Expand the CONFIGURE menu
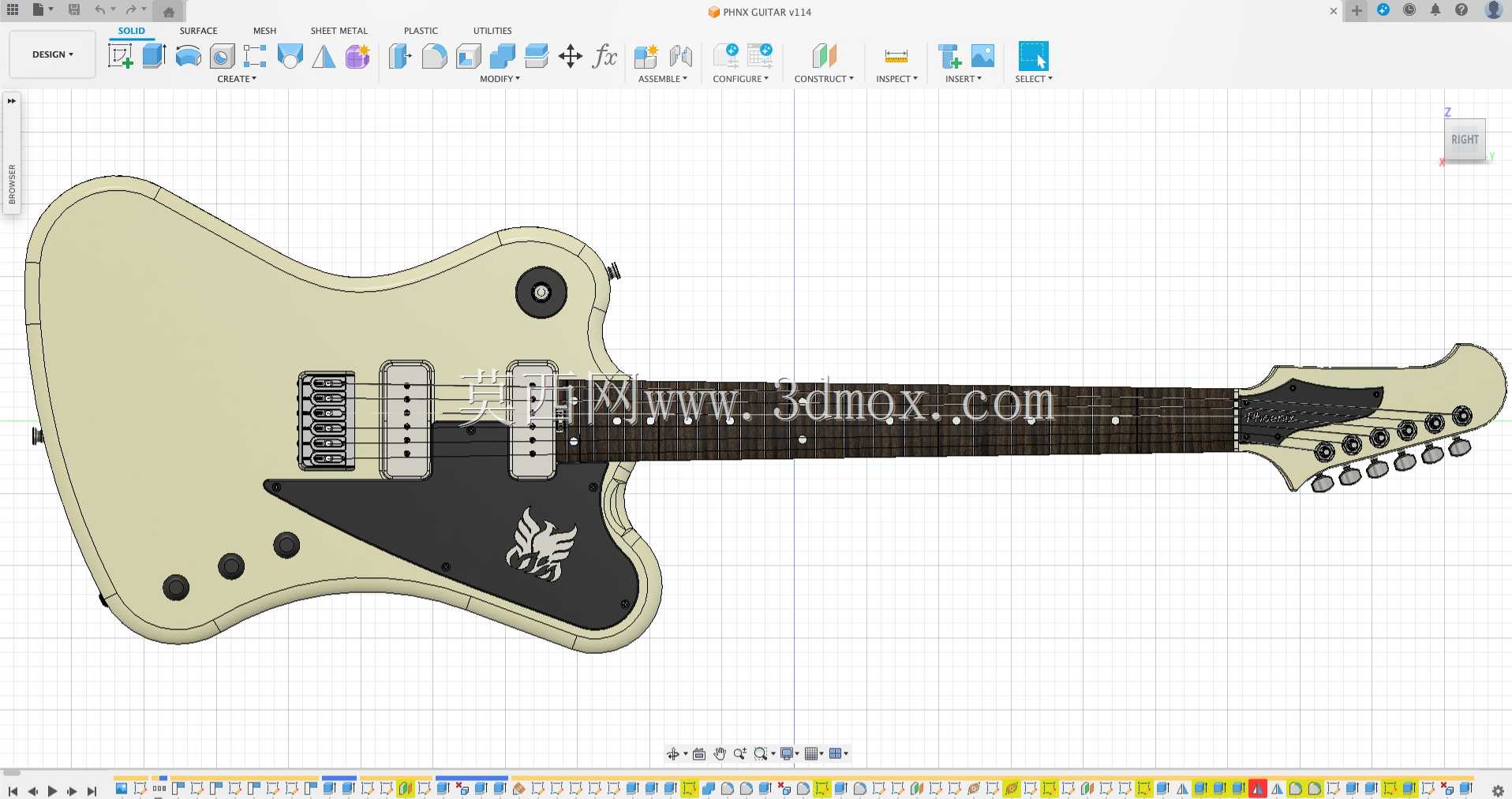Viewport: 1512px width, 799px height. pos(740,79)
